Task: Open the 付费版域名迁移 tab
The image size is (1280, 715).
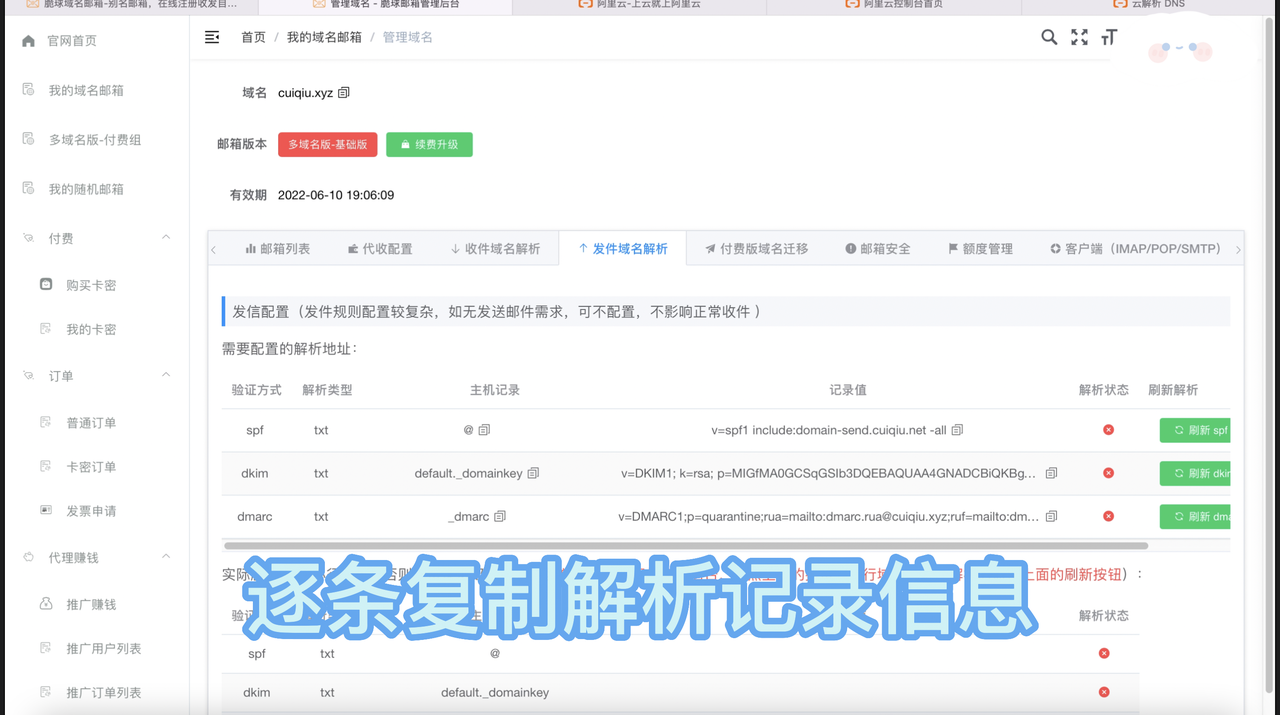Action: click(756, 249)
